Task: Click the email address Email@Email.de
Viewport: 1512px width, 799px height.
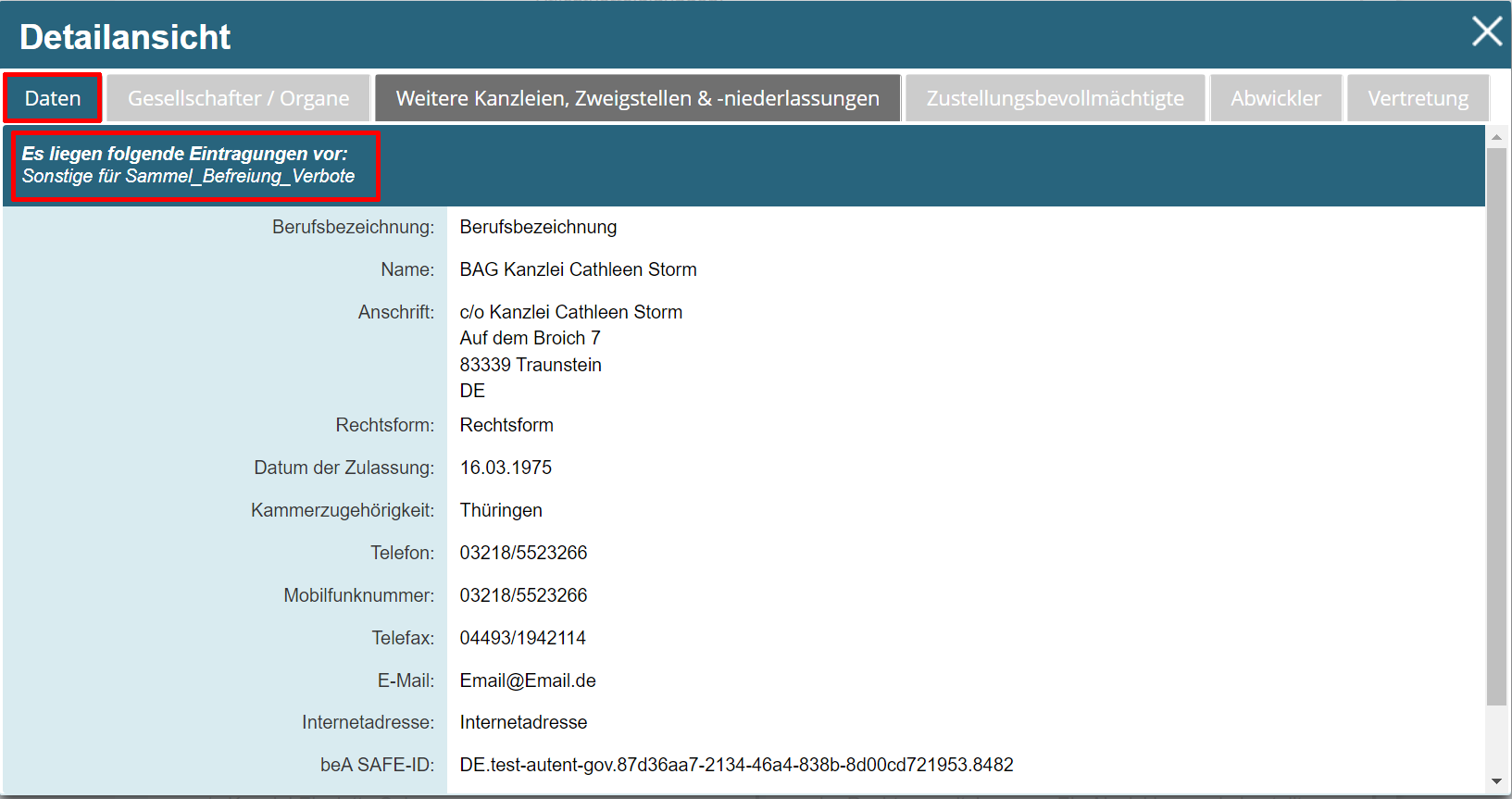Action: point(528,680)
